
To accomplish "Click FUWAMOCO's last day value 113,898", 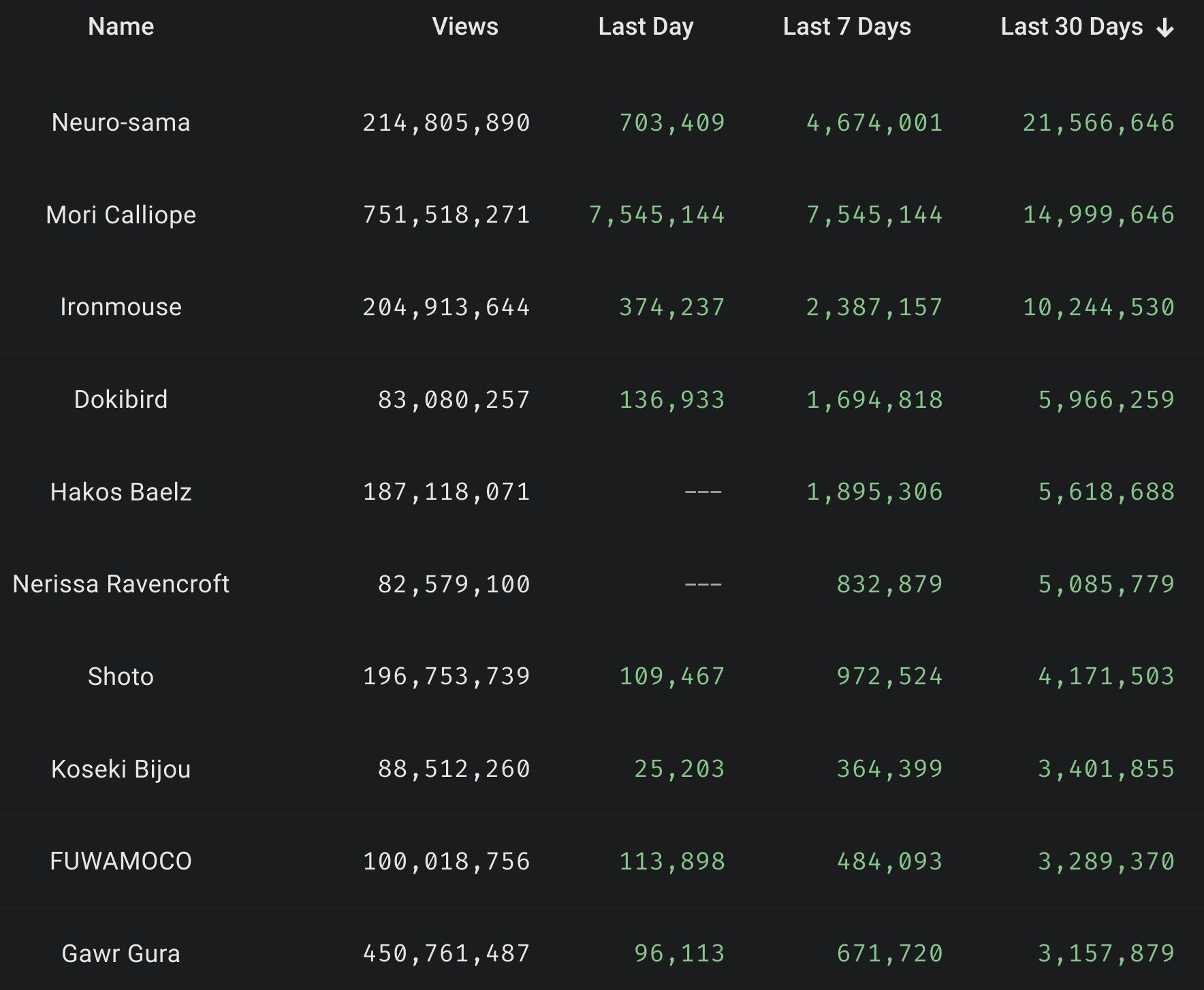I will (x=672, y=861).
